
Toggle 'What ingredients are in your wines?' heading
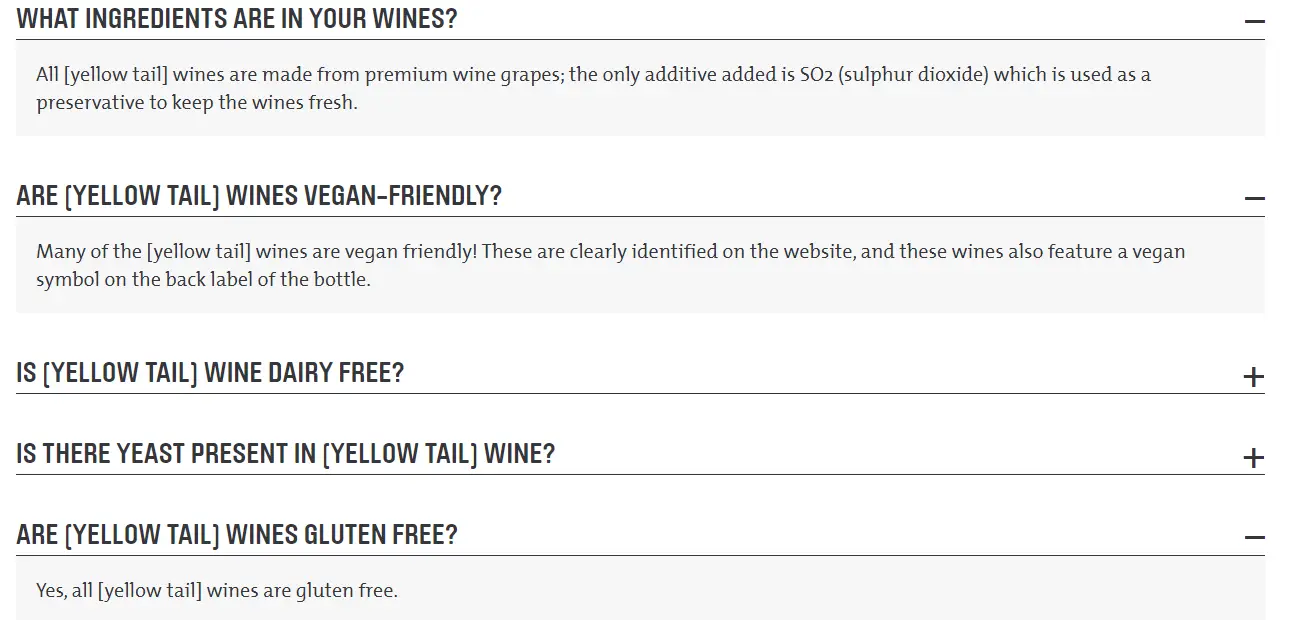click(237, 18)
